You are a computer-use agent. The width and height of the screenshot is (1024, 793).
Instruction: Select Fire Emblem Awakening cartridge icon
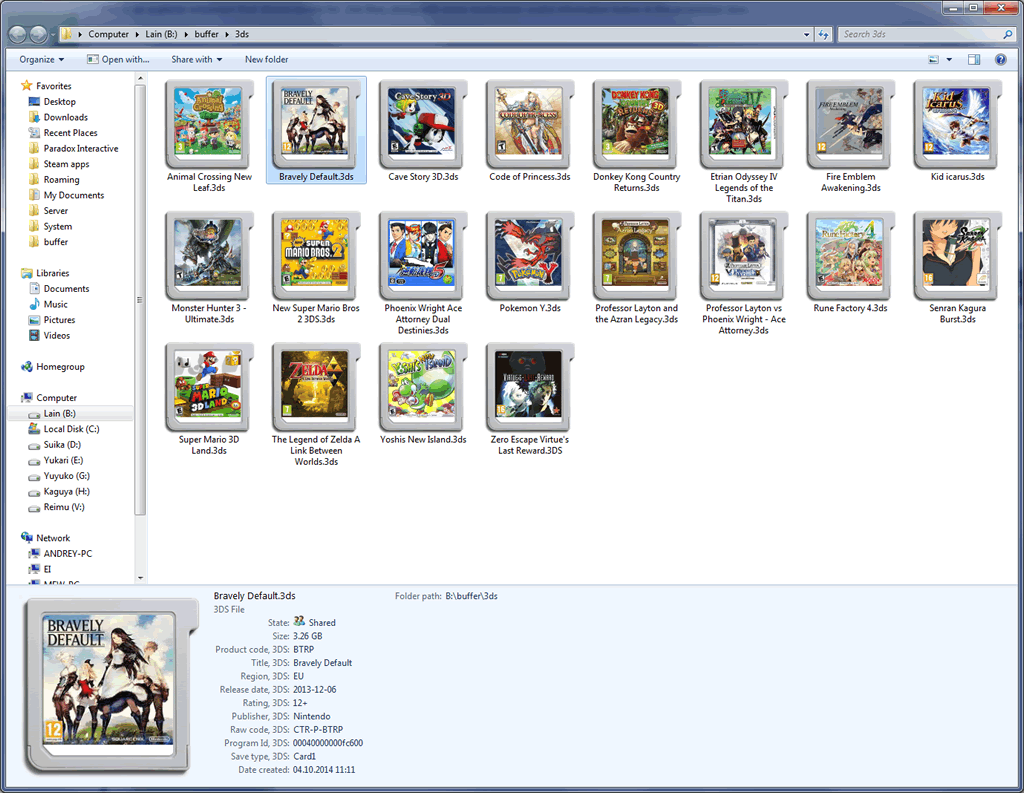click(851, 124)
